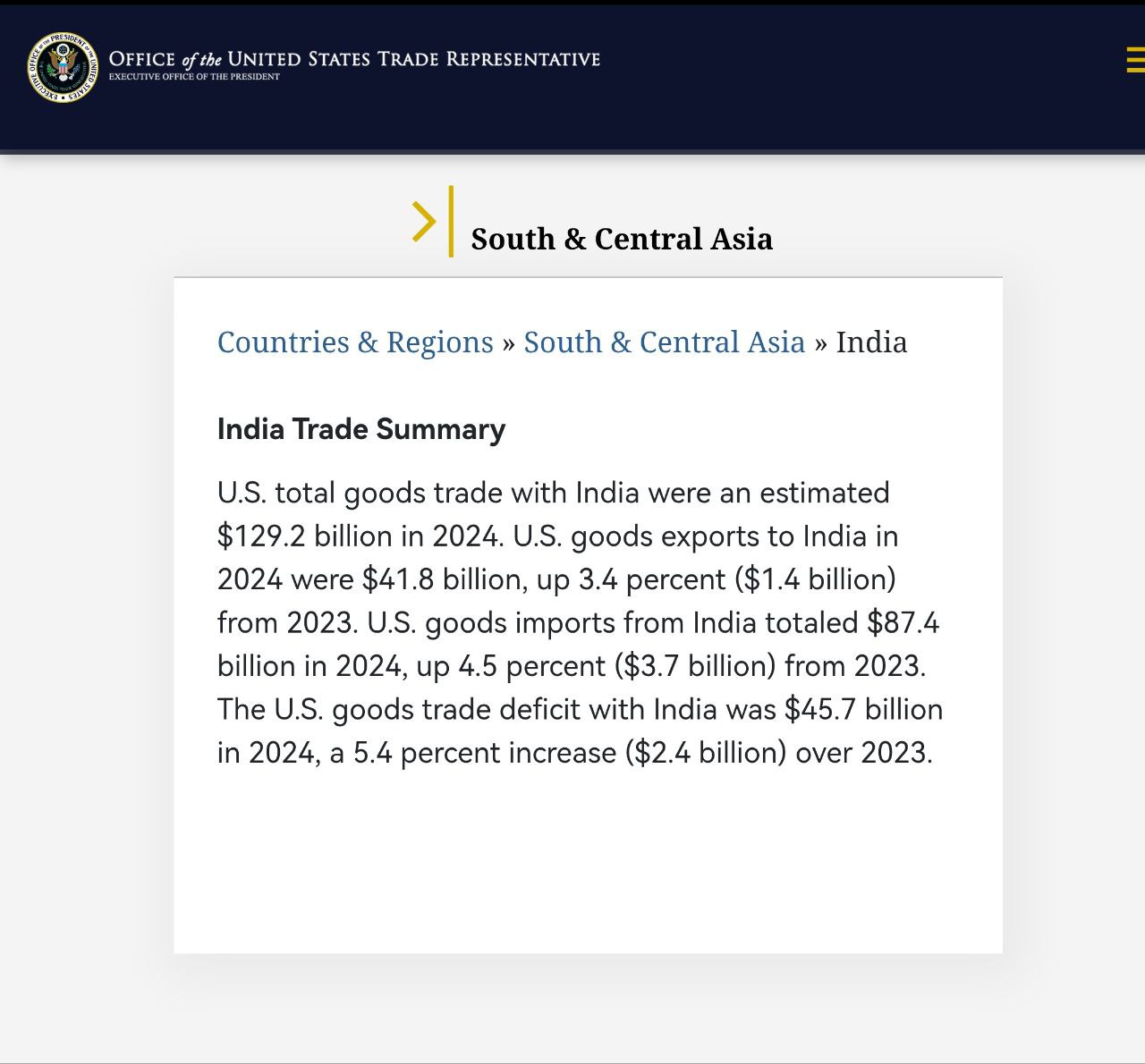Select the India breadcrumb item
Screen dimensions: 1145x1064
tap(871, 342)
